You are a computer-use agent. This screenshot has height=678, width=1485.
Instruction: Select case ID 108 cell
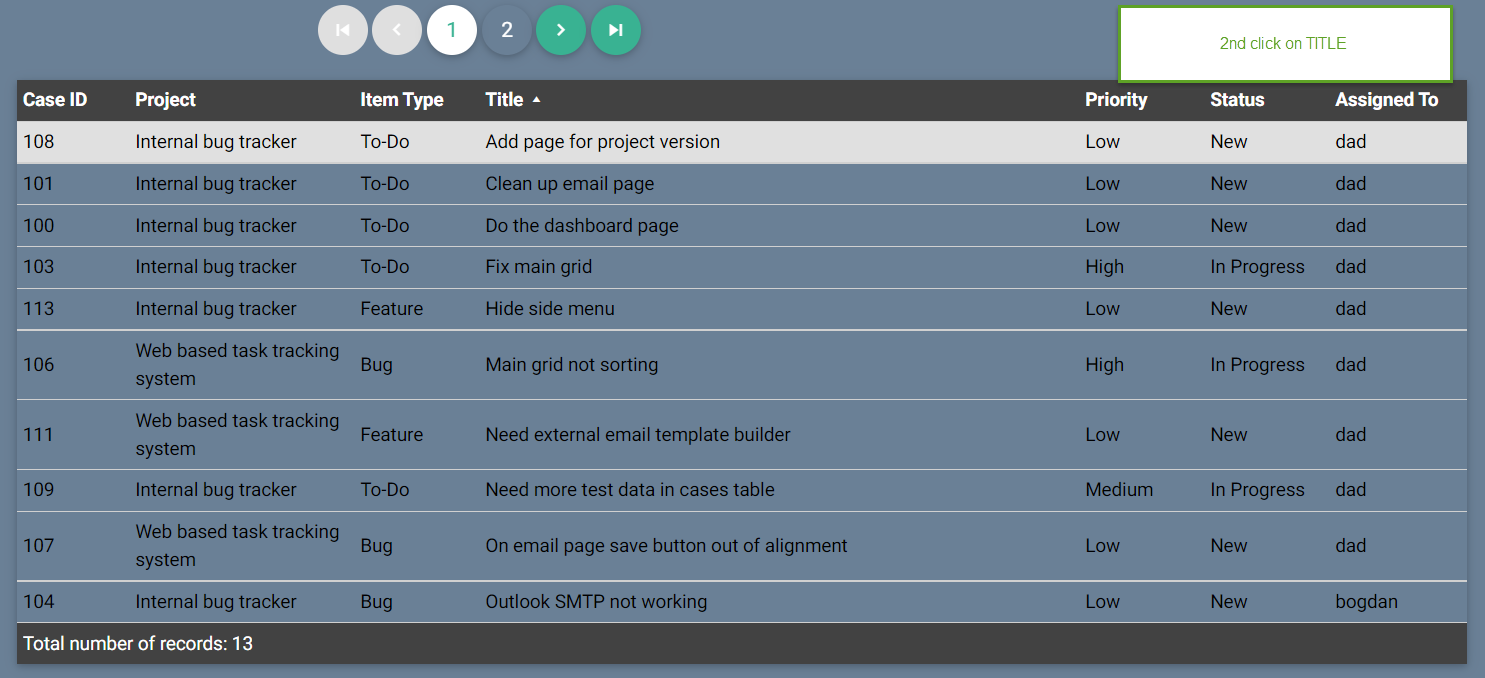pyautogui.click(x=39, y=142)
